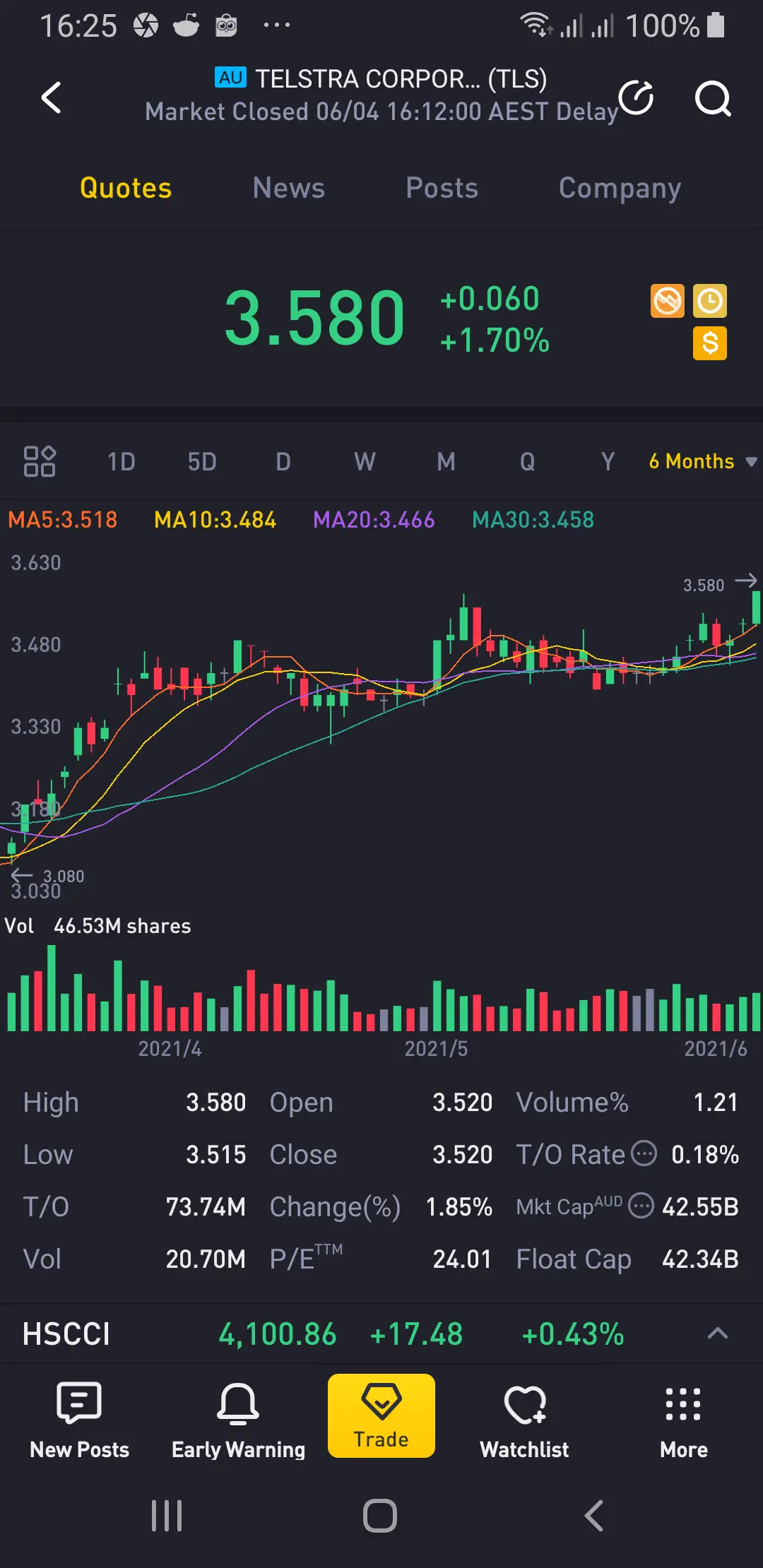Tap the yellow Trade button
Viewport: 763px width, 1568px height.
pyautogui.click(x=381, y=1415)
